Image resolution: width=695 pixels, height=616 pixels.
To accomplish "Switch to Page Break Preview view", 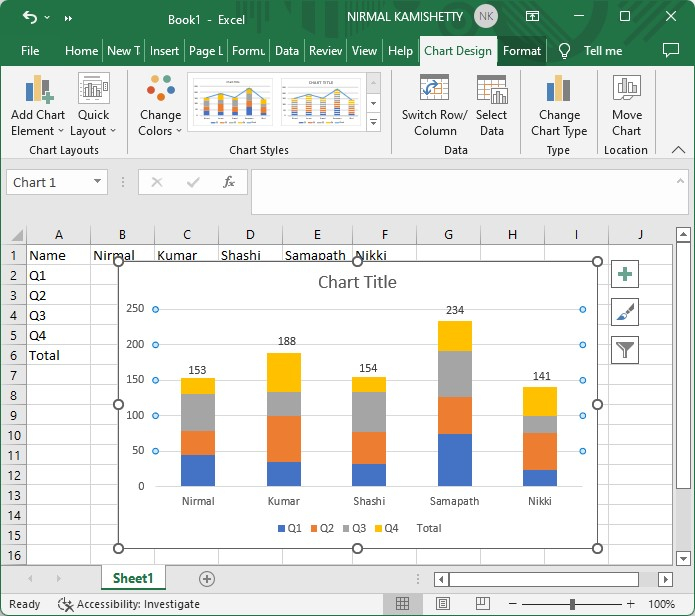I will (x=482, y=604).
